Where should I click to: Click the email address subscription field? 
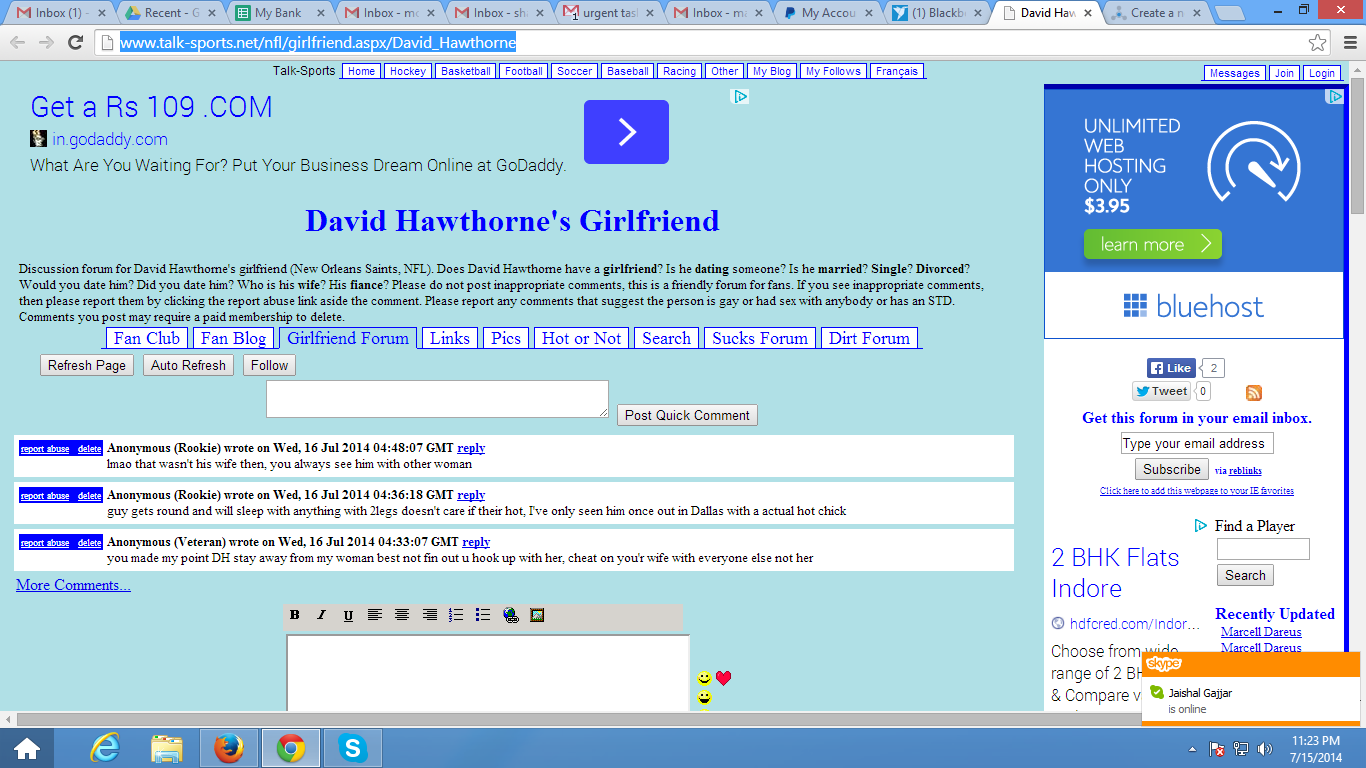[x=1197, y=444]
